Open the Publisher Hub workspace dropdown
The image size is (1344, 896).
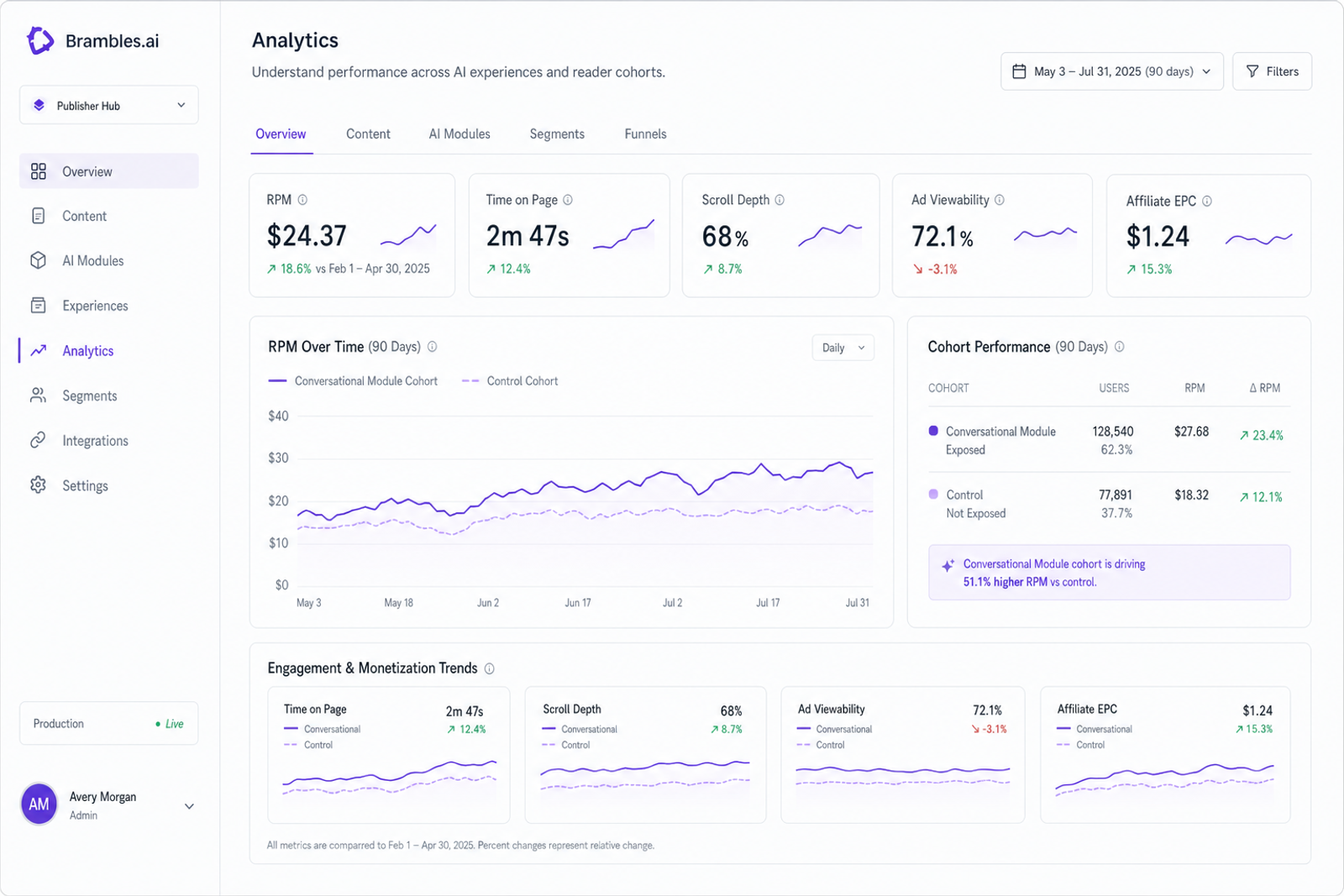coord(109,105)
